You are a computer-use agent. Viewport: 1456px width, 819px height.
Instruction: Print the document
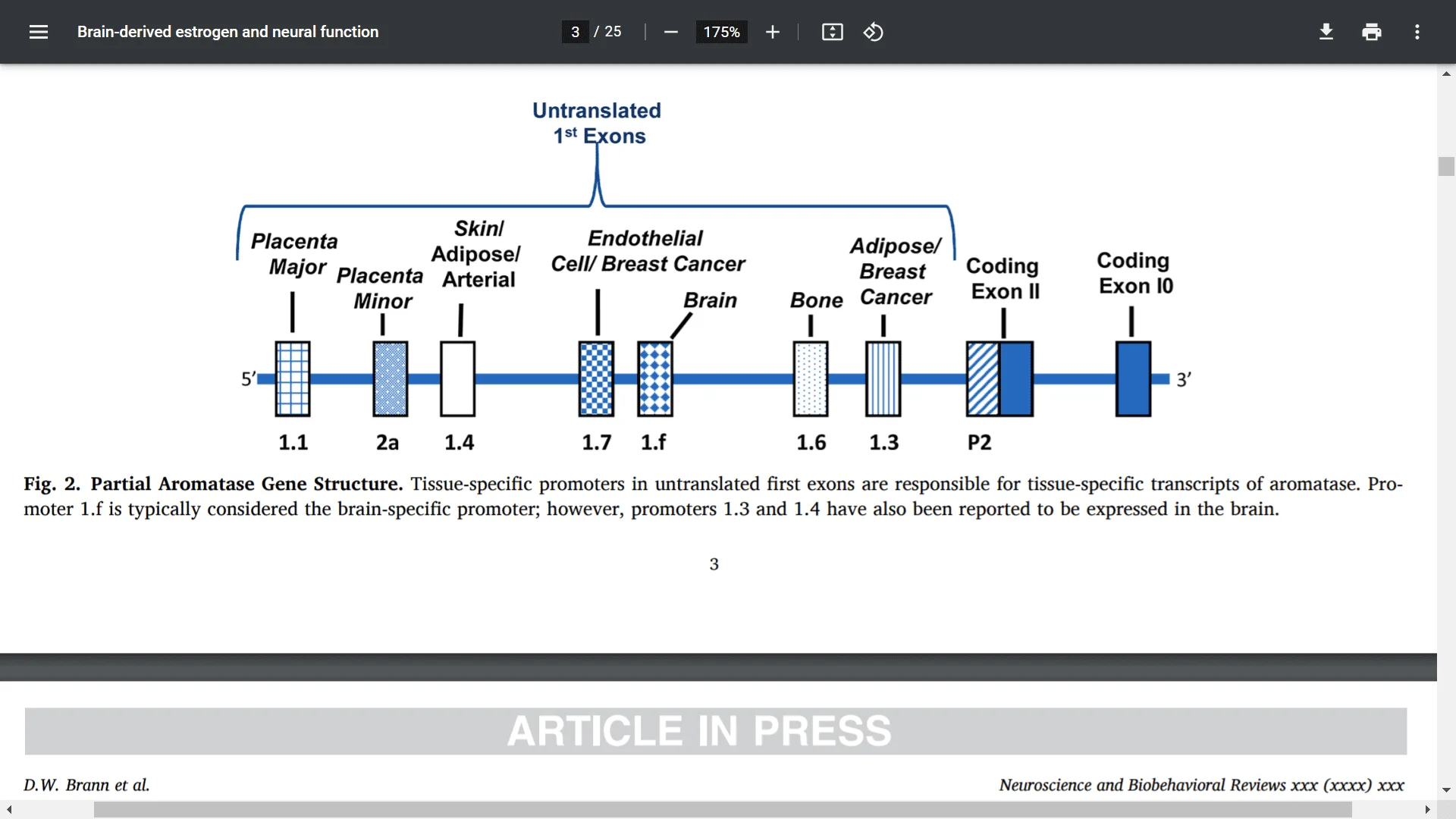tap(1372, 32)
